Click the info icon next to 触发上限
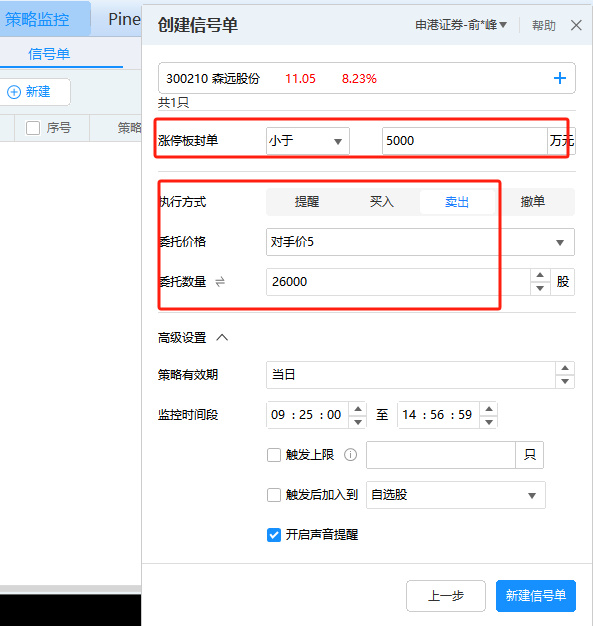The image size is (593, 626). (351, 455)
